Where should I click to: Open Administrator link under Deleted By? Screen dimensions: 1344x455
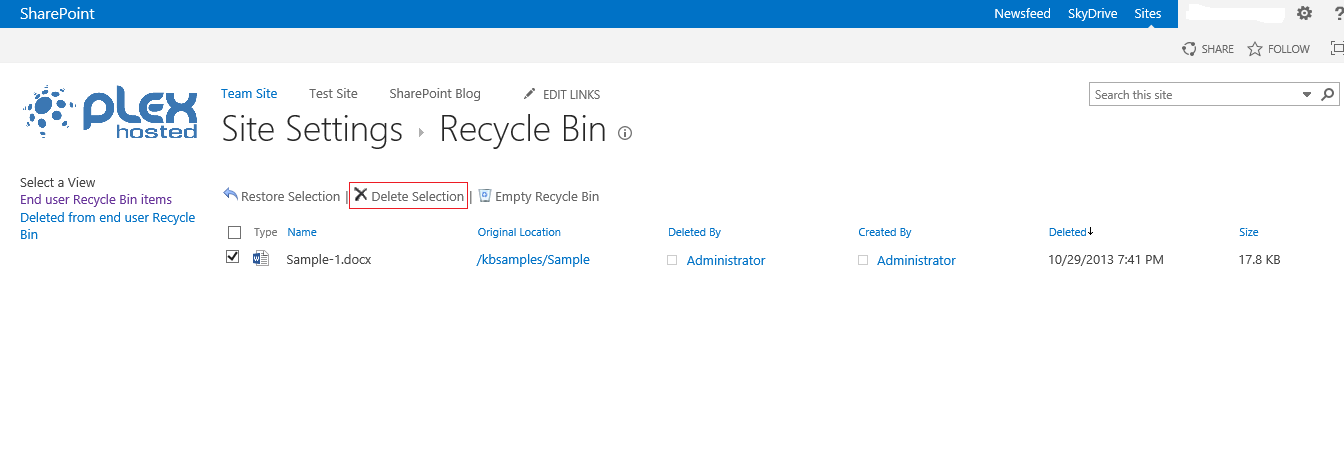[x=726, y=260]
